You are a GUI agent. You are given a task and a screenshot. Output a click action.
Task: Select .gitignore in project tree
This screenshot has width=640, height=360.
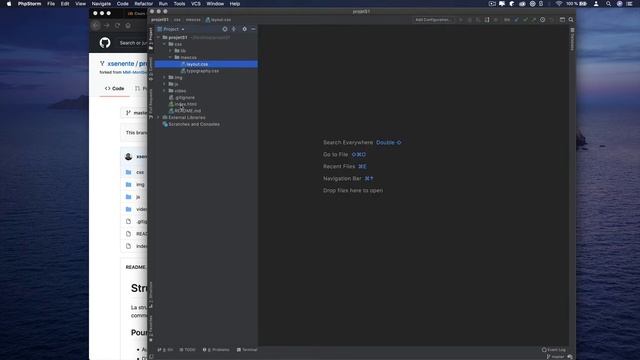tap(184, 98)
